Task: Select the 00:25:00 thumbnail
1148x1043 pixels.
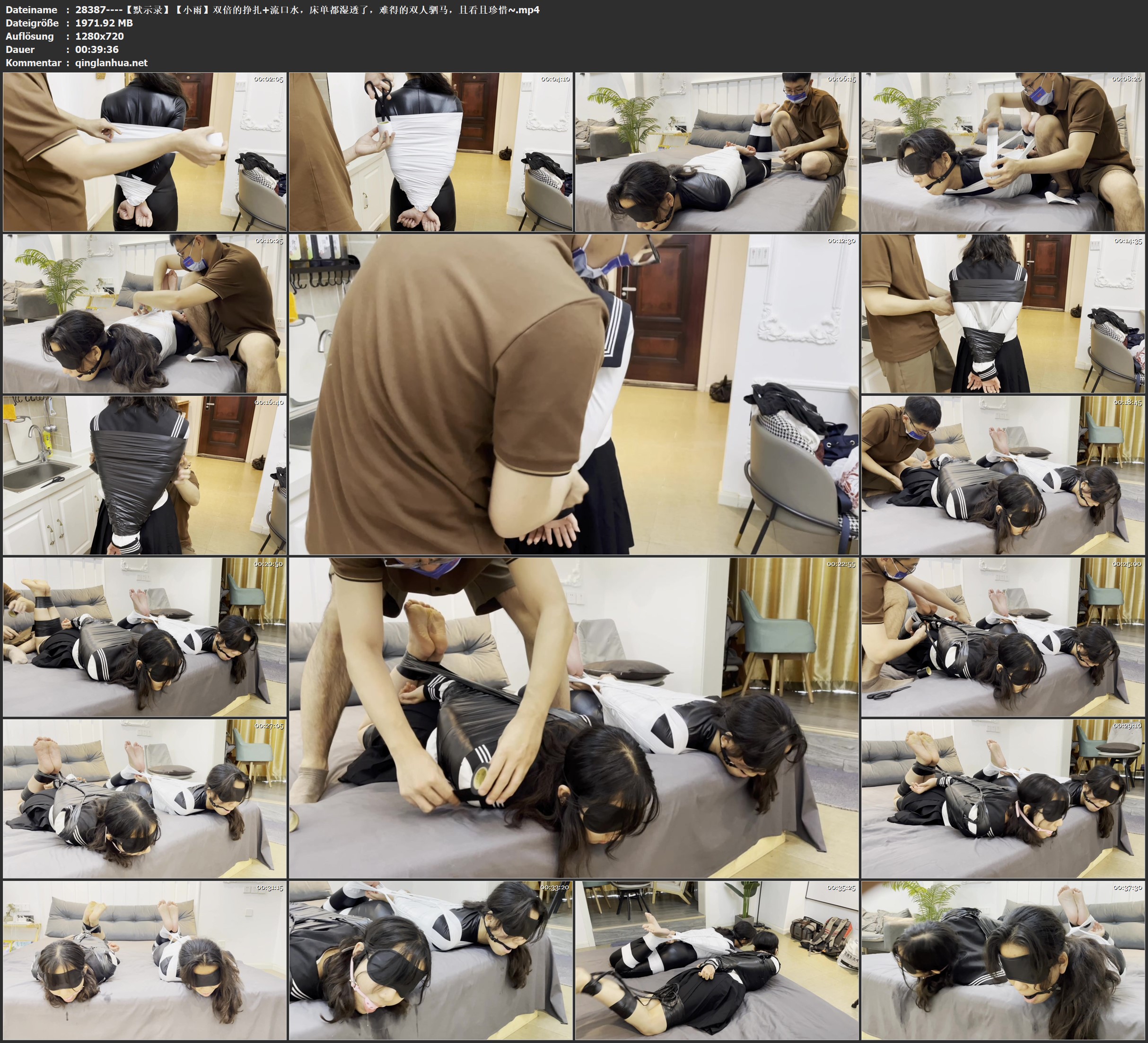Action: tap(1003, 636)
